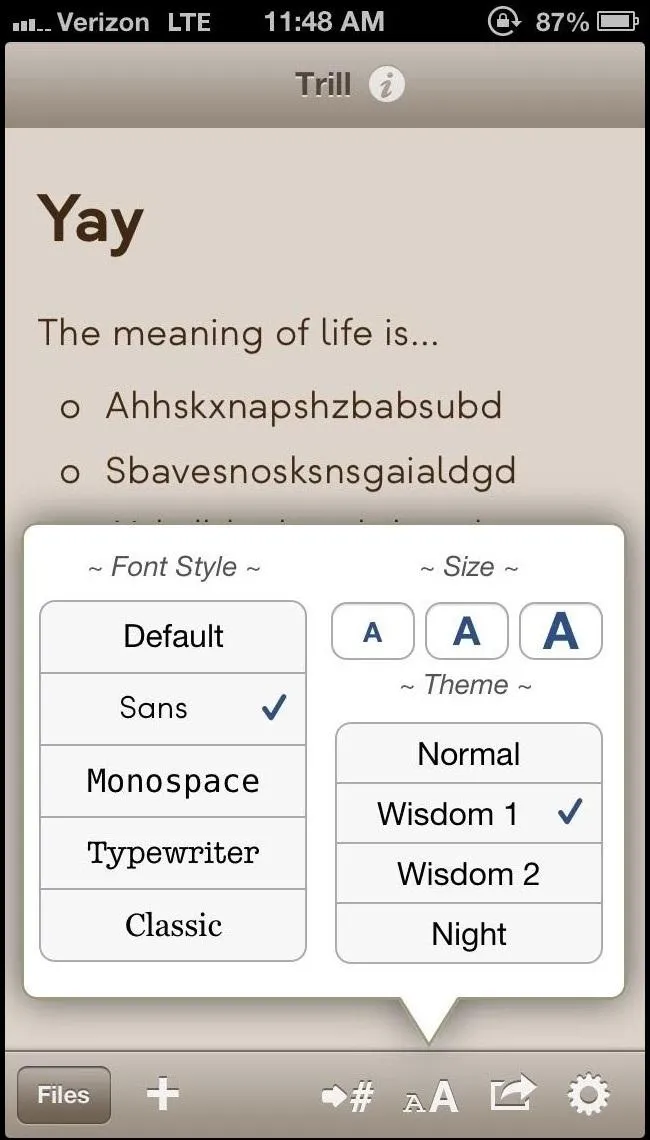This screenshot has width=650, height=1140.
Task: Tap the info icon next to Trill
Action: click(386, 85)
